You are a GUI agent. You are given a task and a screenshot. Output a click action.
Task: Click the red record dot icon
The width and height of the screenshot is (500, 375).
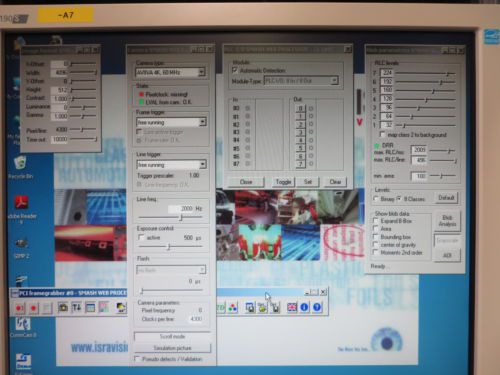point(33,308)
